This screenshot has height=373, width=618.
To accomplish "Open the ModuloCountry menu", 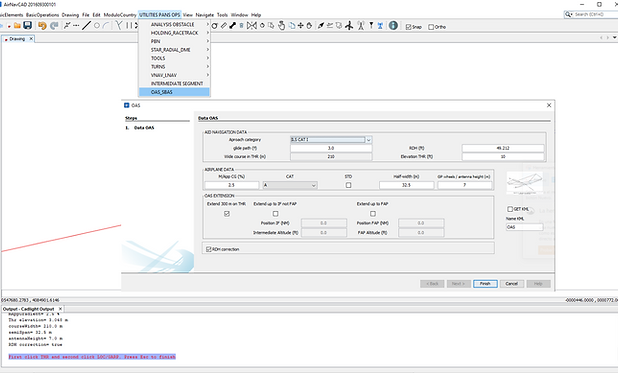I will (x=120, y=15).
